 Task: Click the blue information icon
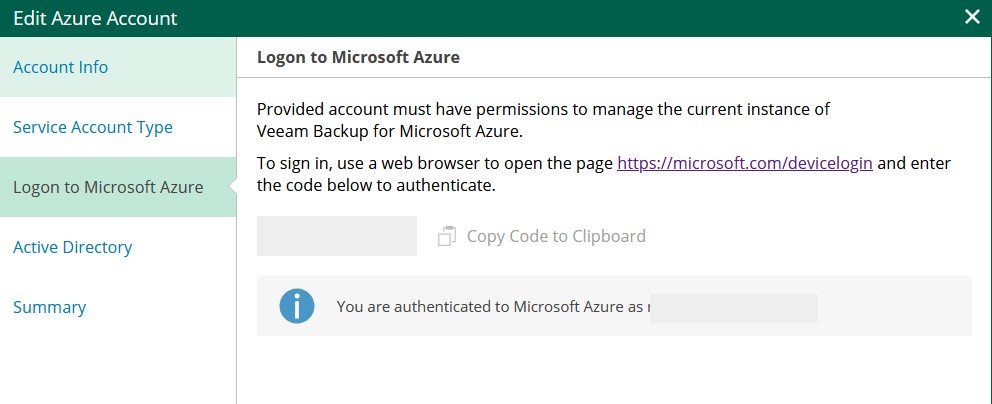[297, 306]
